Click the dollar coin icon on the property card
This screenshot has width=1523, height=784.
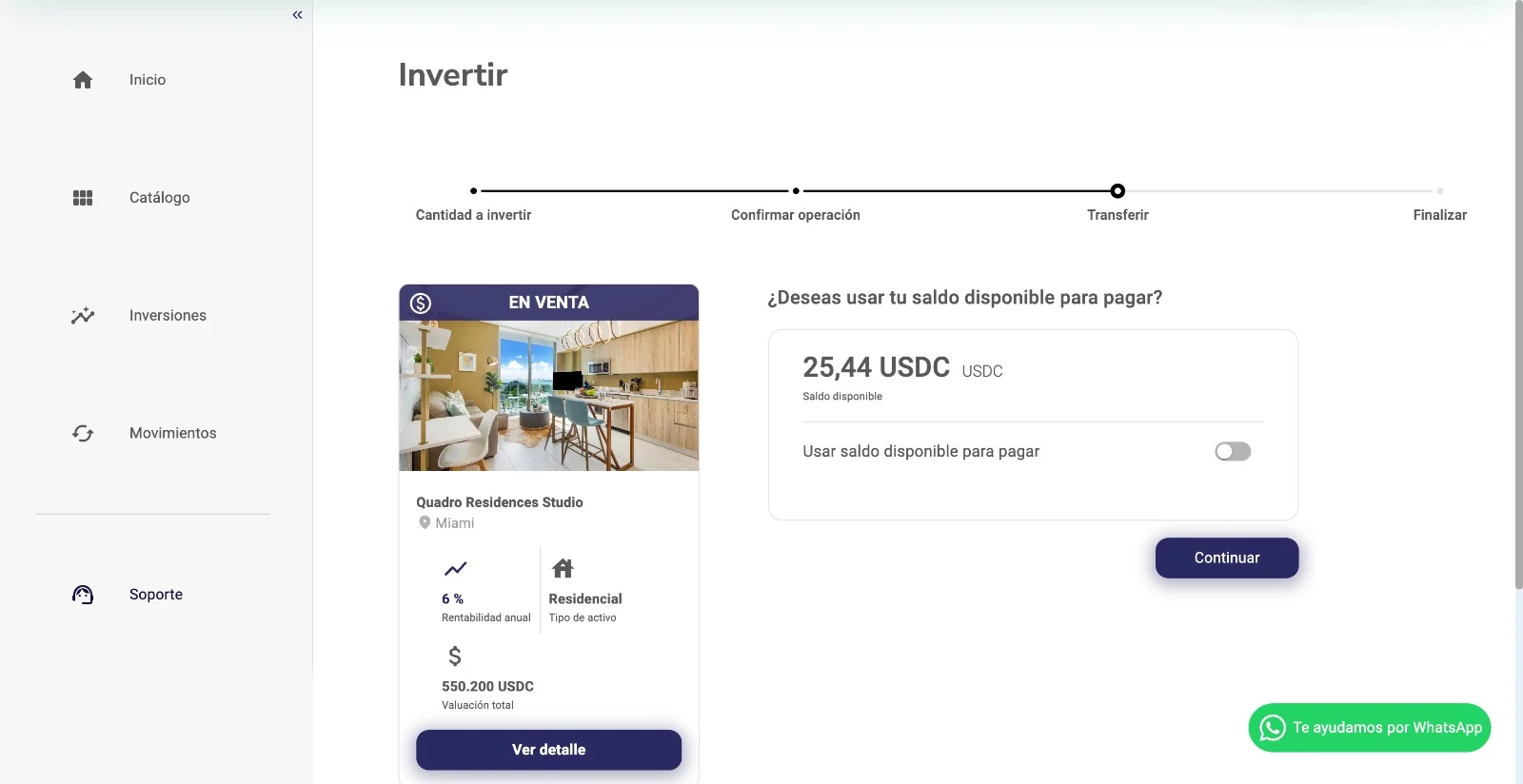[x=419, y=303]
